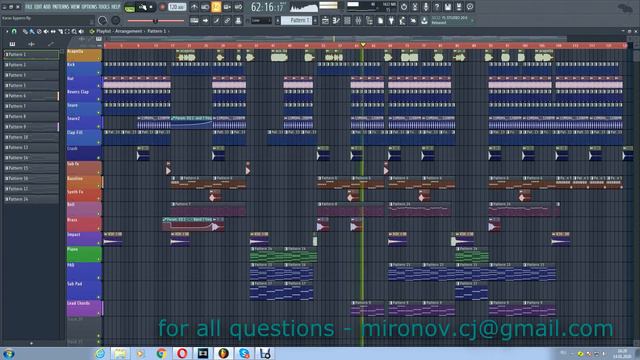Image resolution: width=640 pixels, height=360 pixels.
Task: Adjust the master volume knob
Action: pos(102,20)
